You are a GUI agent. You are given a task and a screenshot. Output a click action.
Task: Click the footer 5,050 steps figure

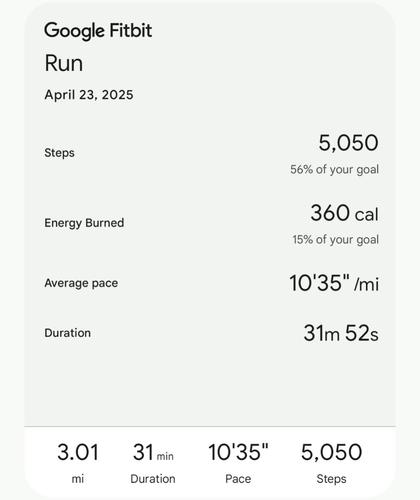(331, 452)
